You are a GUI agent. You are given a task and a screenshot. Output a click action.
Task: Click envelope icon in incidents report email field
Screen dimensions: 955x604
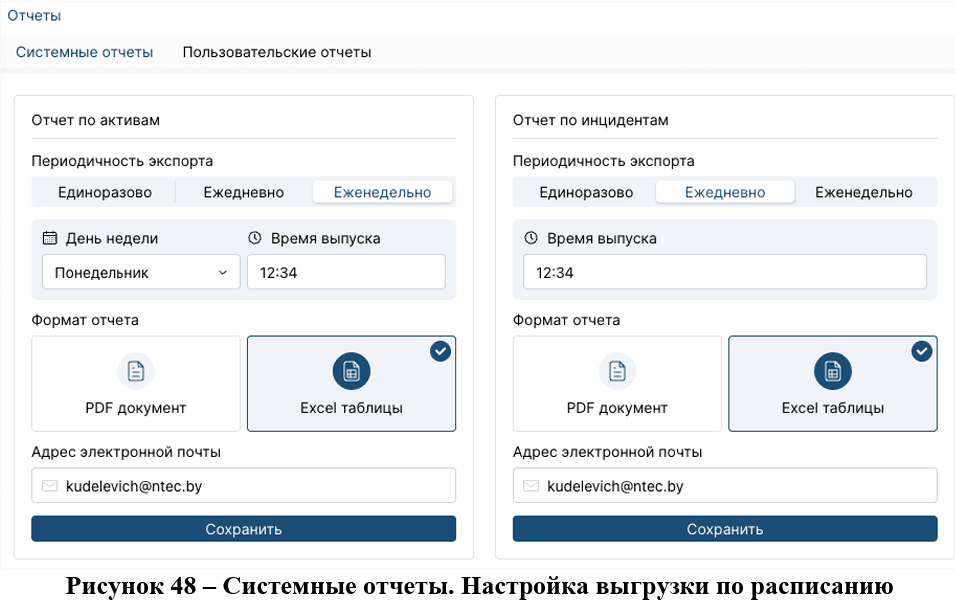click(x=531, y=486)
